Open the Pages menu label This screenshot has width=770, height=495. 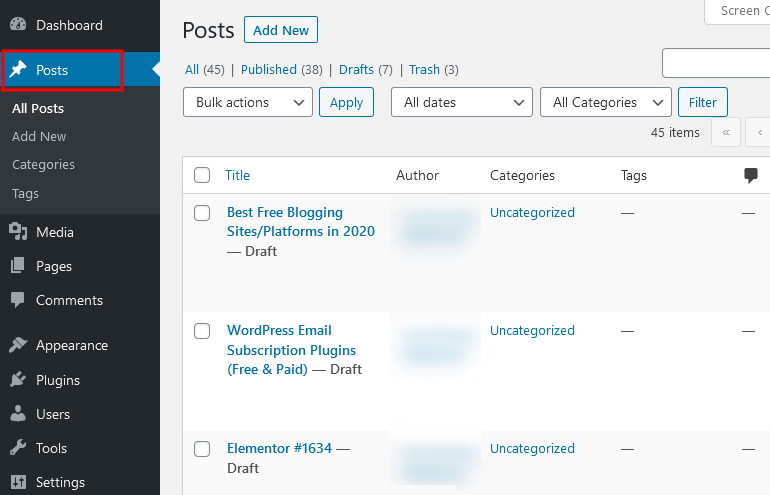click(x=54, y=266)
